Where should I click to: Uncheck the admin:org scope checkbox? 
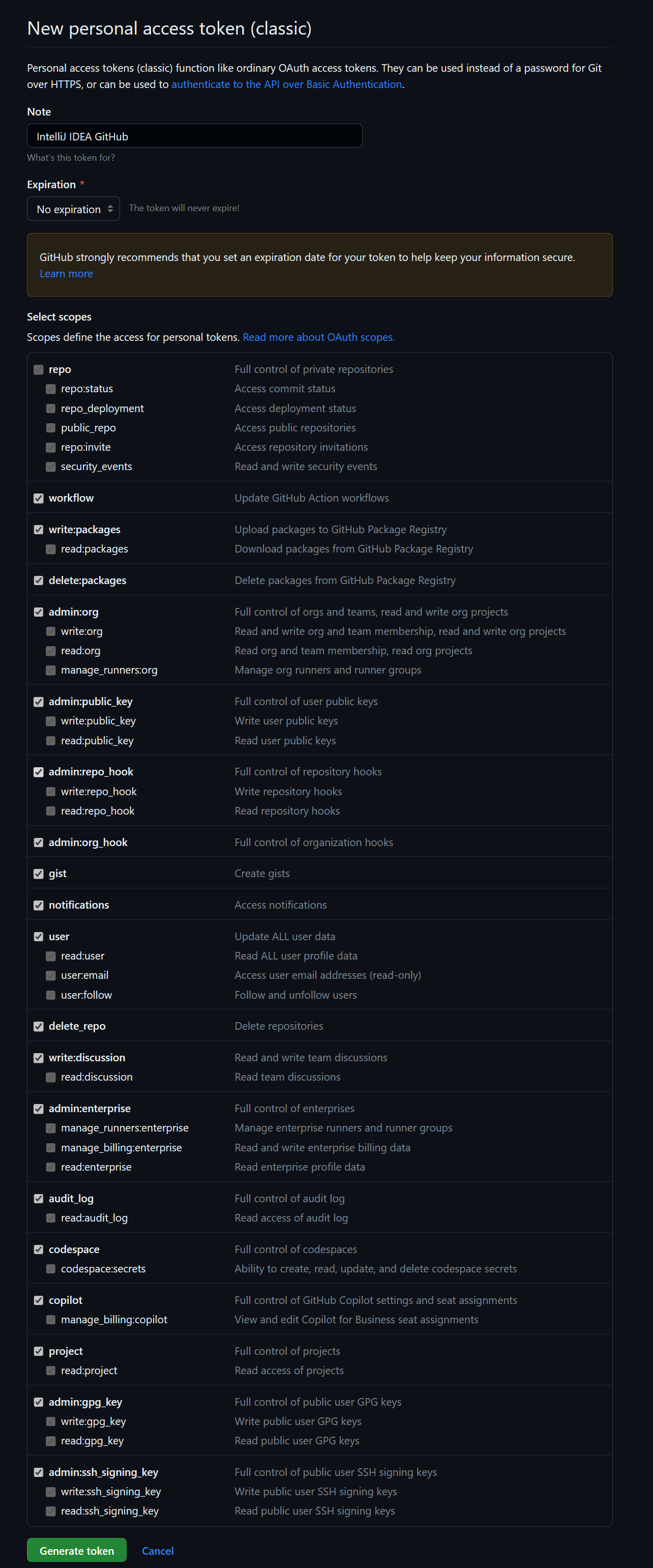[x=38, y=613]
